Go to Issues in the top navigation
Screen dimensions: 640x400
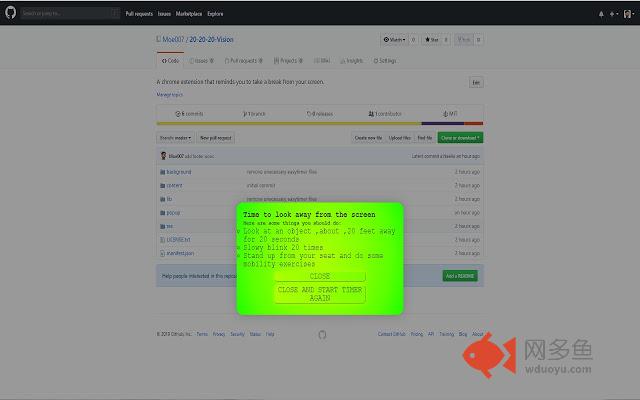click(x=164, y=13)
